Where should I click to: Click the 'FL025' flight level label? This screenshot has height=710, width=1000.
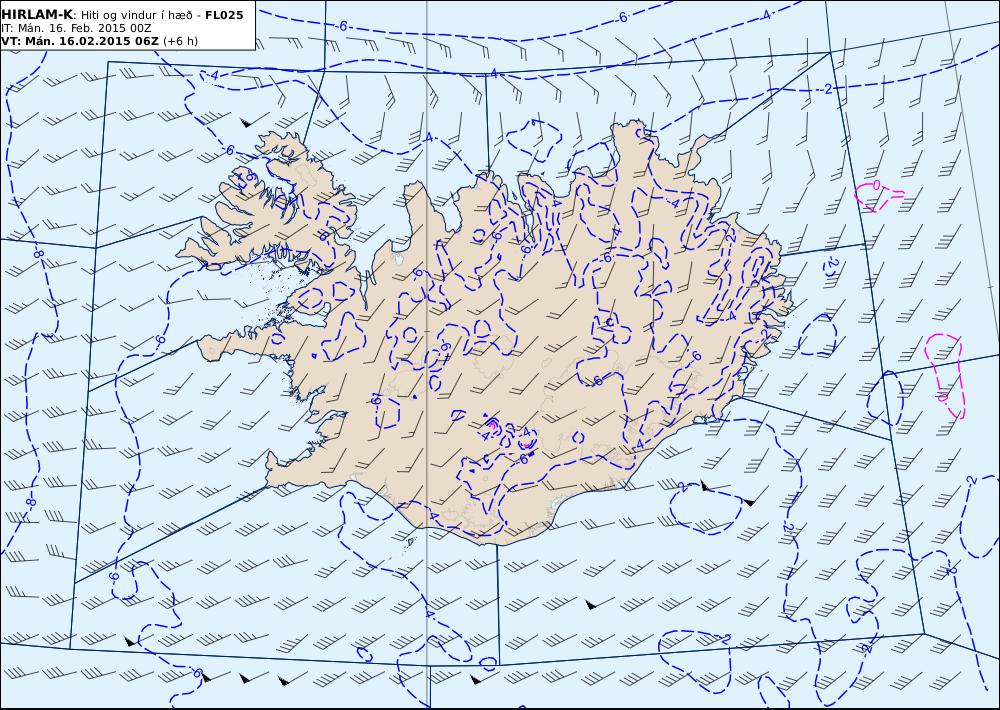(x=224, y=15)
